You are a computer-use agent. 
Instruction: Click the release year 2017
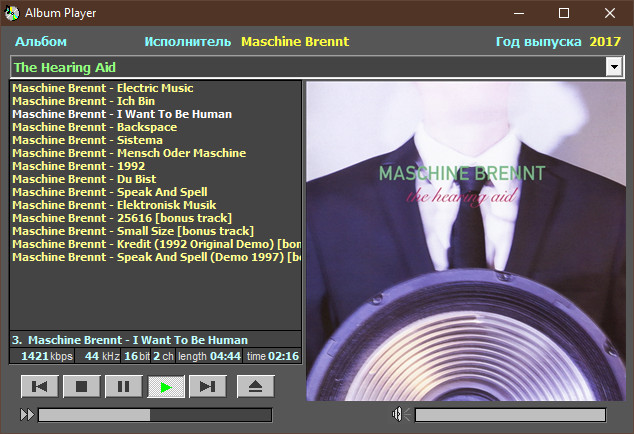tap(605, 42)
